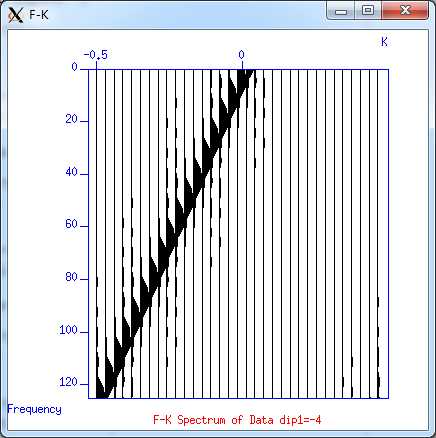Image resolution: width=436 pixels, height=438 pixels.
Task: Click the frequency tick label 120
Action: (x=68, y=382)
